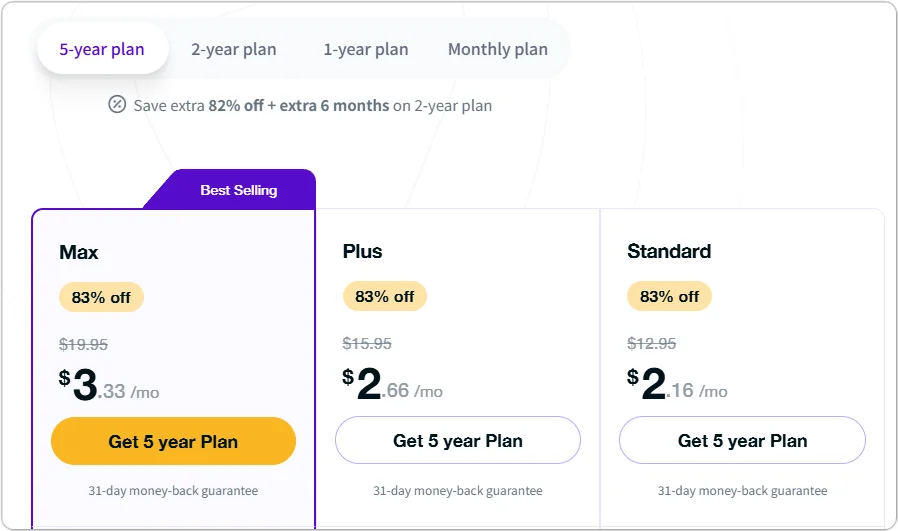898x531 pixels.
Task: Select Get 5 year Plan for Standard
Action: 742,440
